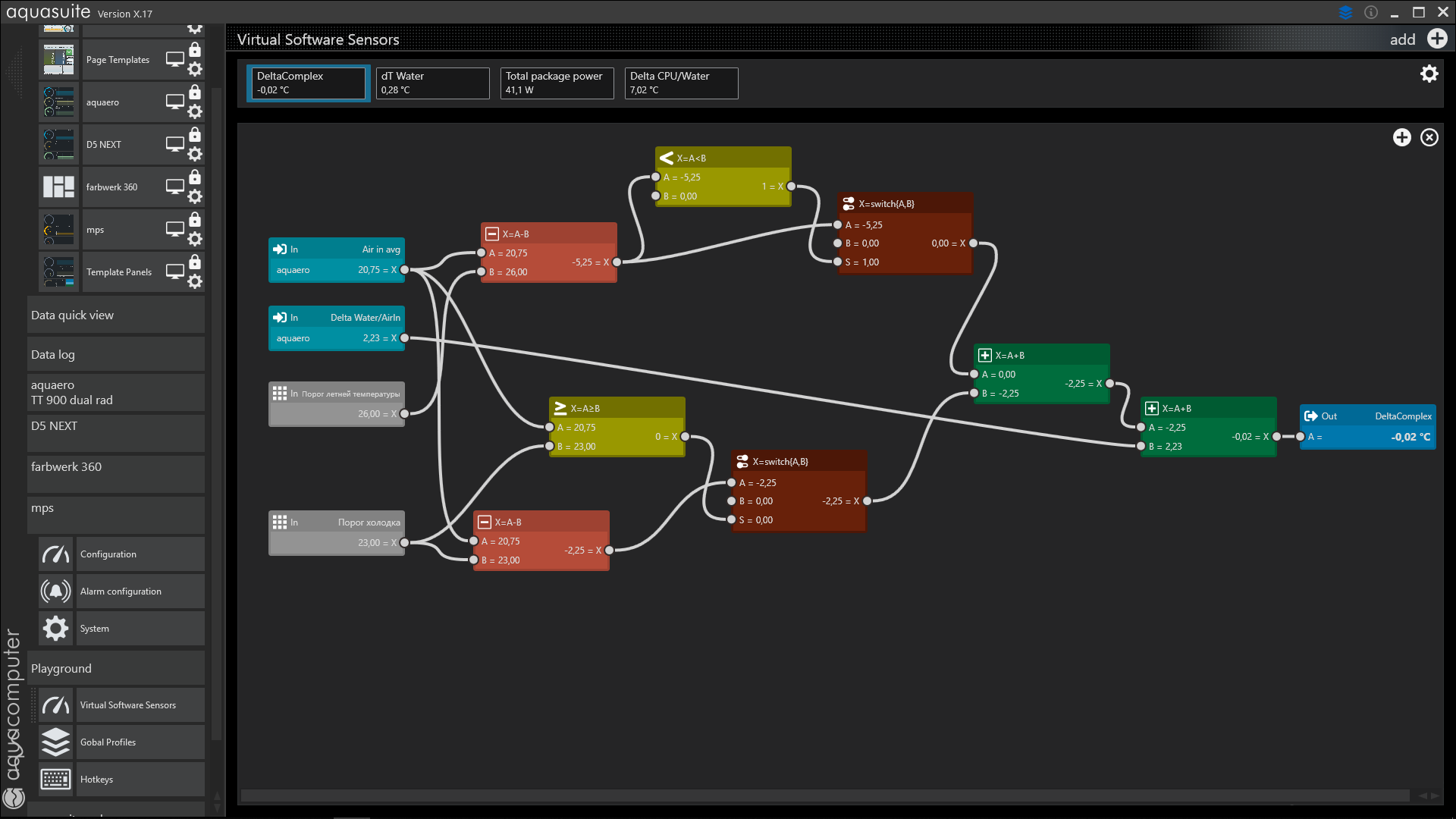
Task: Close the node editor with X icon
Action: (1429, 137)
